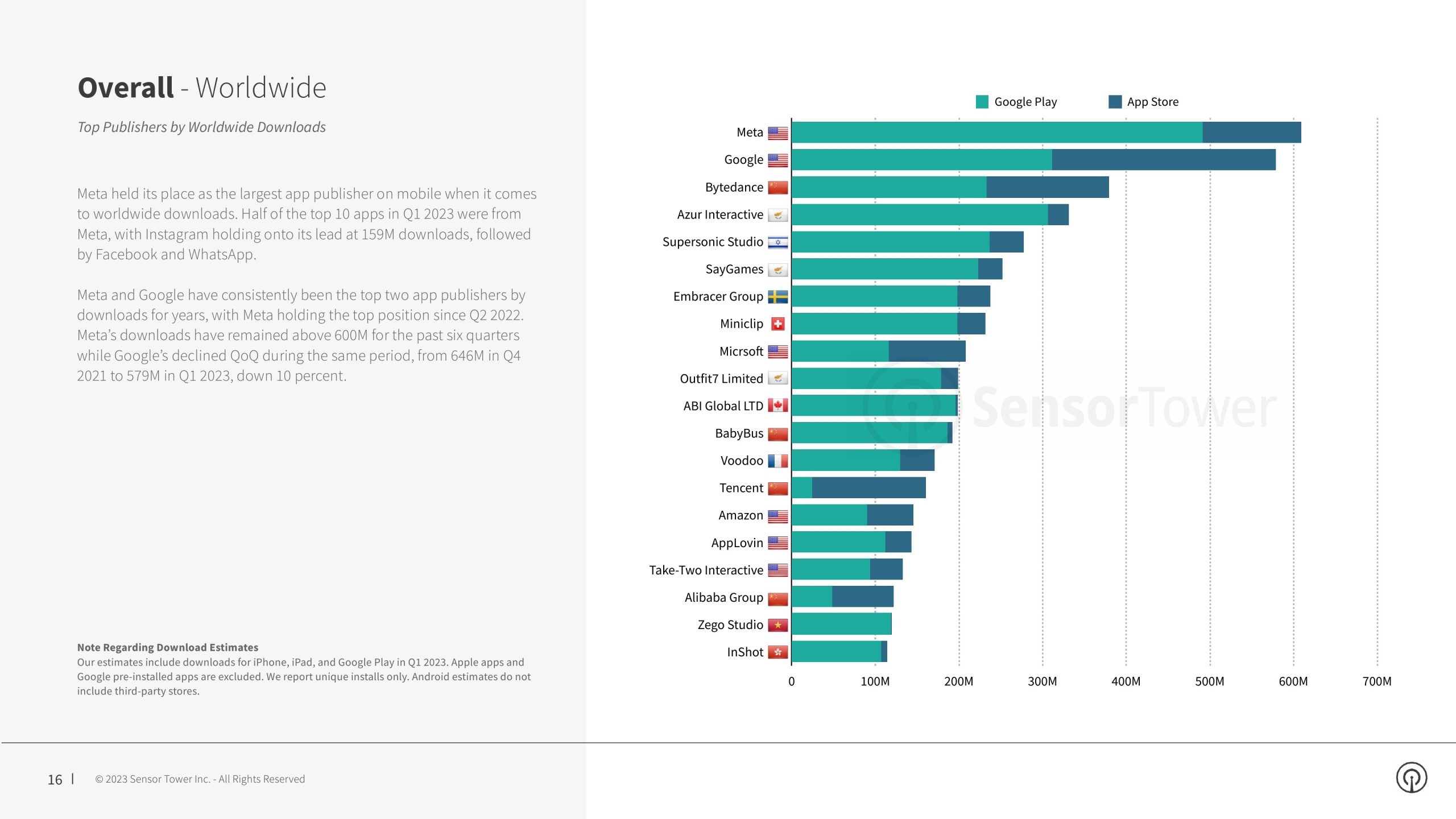Image resolution: width=1456 pixels, height=819 pixels.
Task: Click the App Store legend color swatch
Action: (x=1115, y=102)
